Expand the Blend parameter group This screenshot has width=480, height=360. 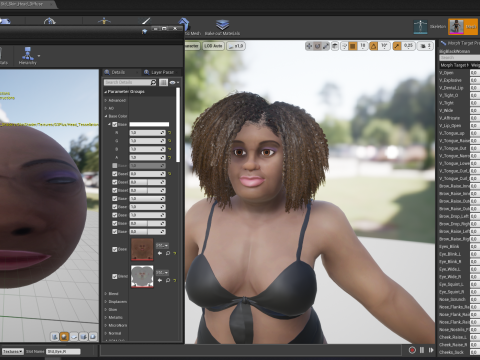coord(106,294)
